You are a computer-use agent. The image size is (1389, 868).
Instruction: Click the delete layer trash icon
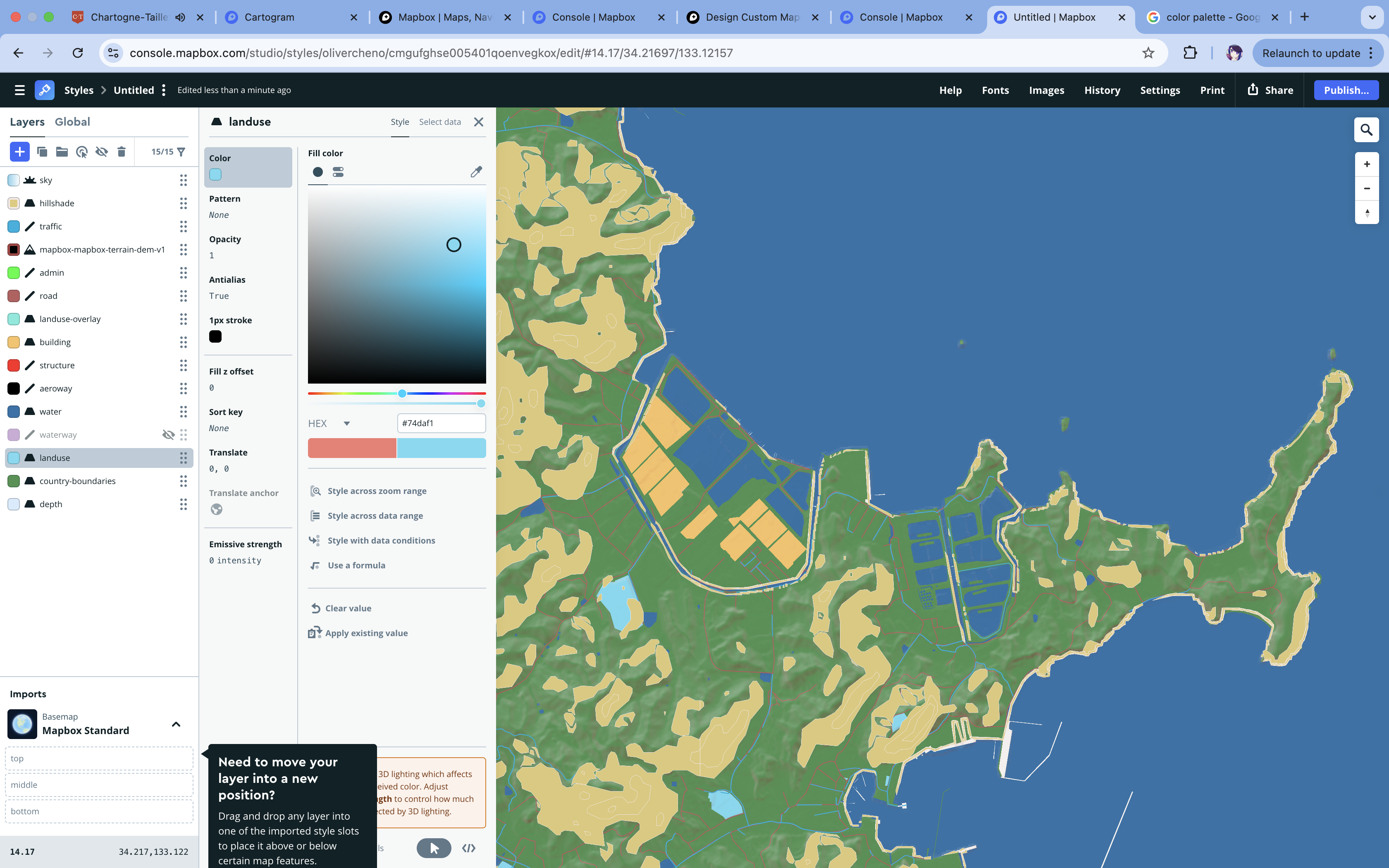point(121,152)
